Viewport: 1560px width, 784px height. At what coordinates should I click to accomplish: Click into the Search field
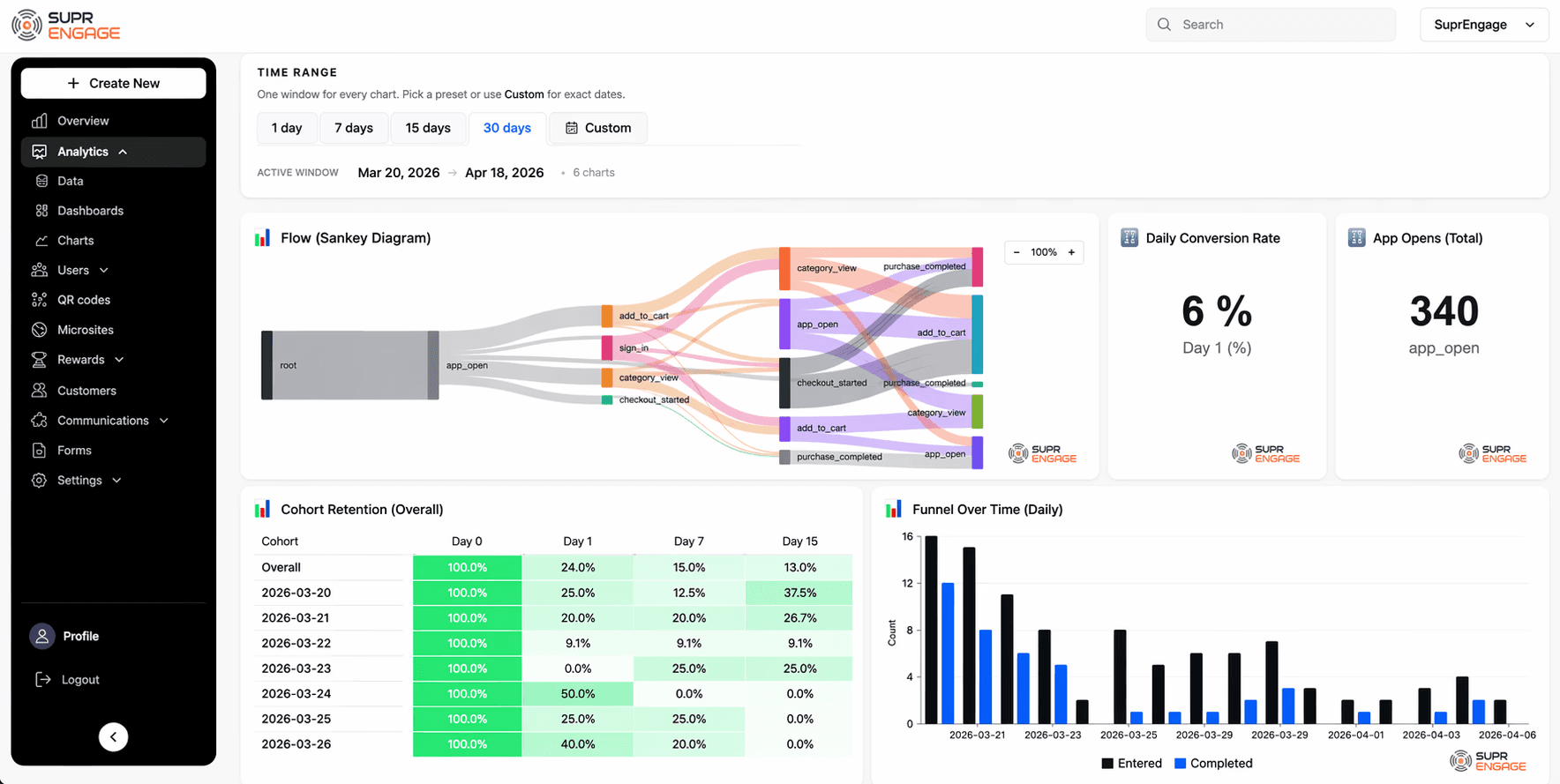(1271, 25)
